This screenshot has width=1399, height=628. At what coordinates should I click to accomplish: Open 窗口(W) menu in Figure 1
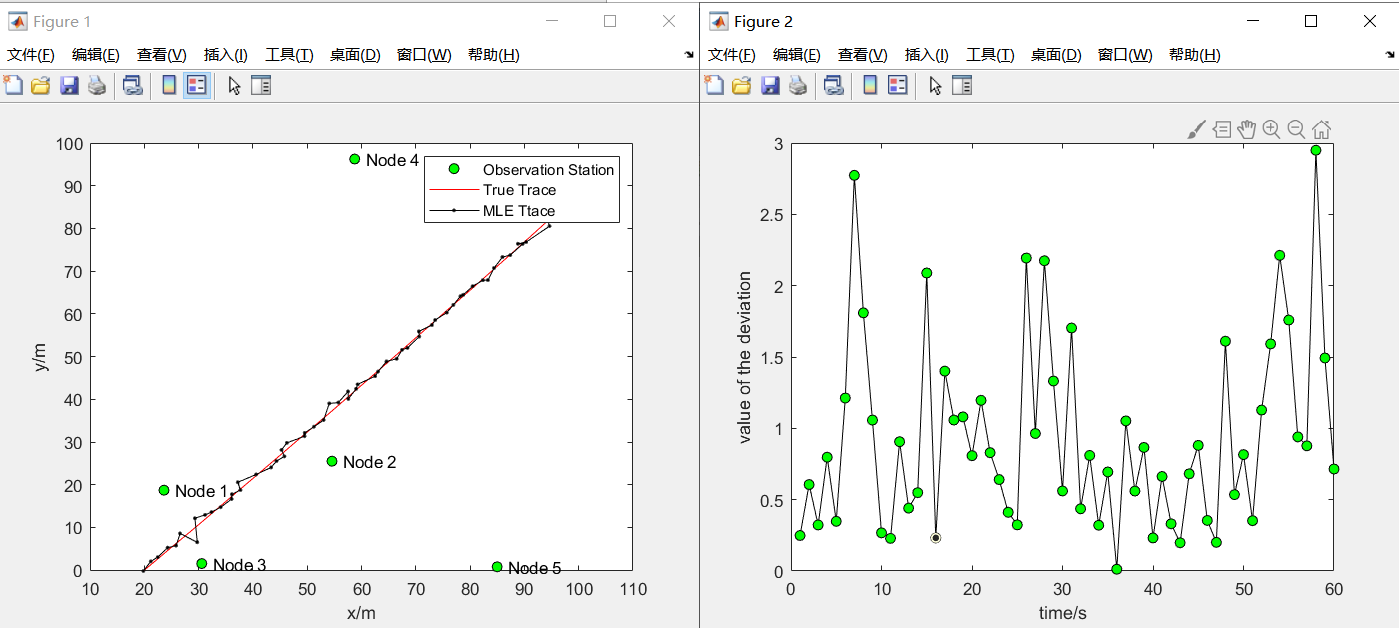pos(424,55)
